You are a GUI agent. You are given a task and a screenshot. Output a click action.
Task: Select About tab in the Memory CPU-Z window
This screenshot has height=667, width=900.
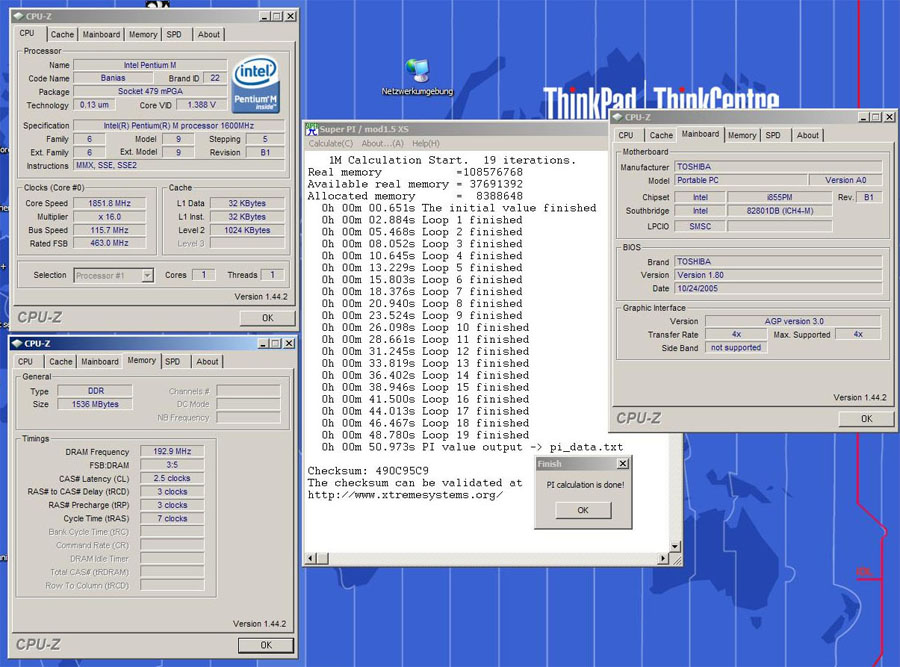207,362
